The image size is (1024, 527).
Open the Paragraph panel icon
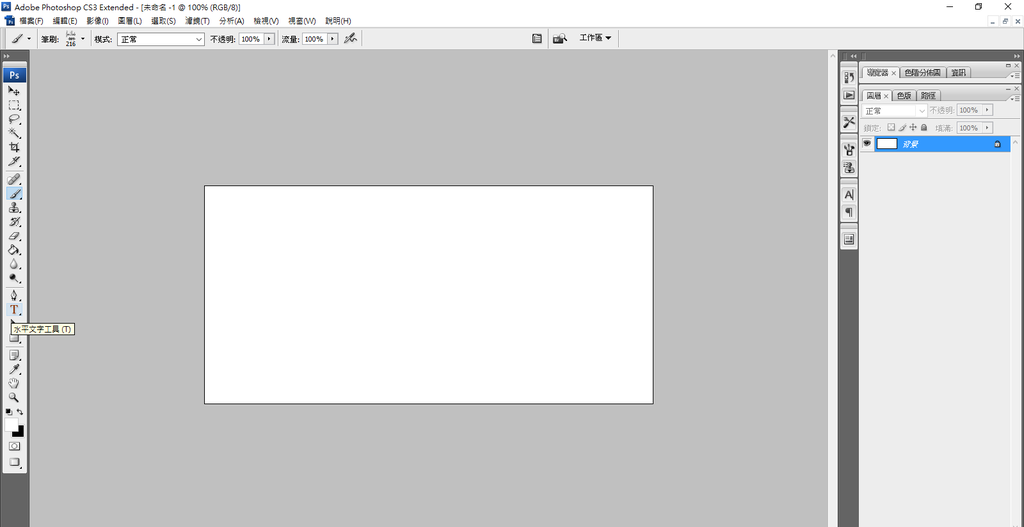(x=849, y=212)
